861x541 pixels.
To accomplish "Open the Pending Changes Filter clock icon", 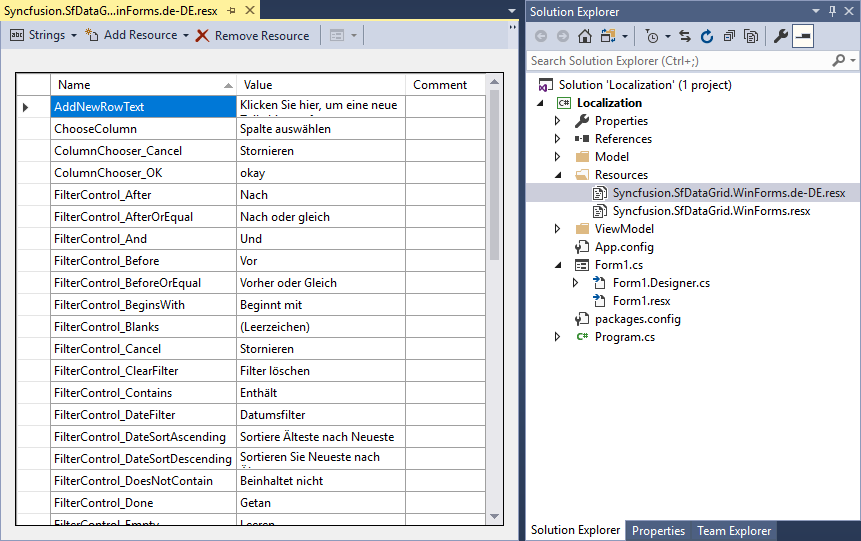I will click(652, 36).
